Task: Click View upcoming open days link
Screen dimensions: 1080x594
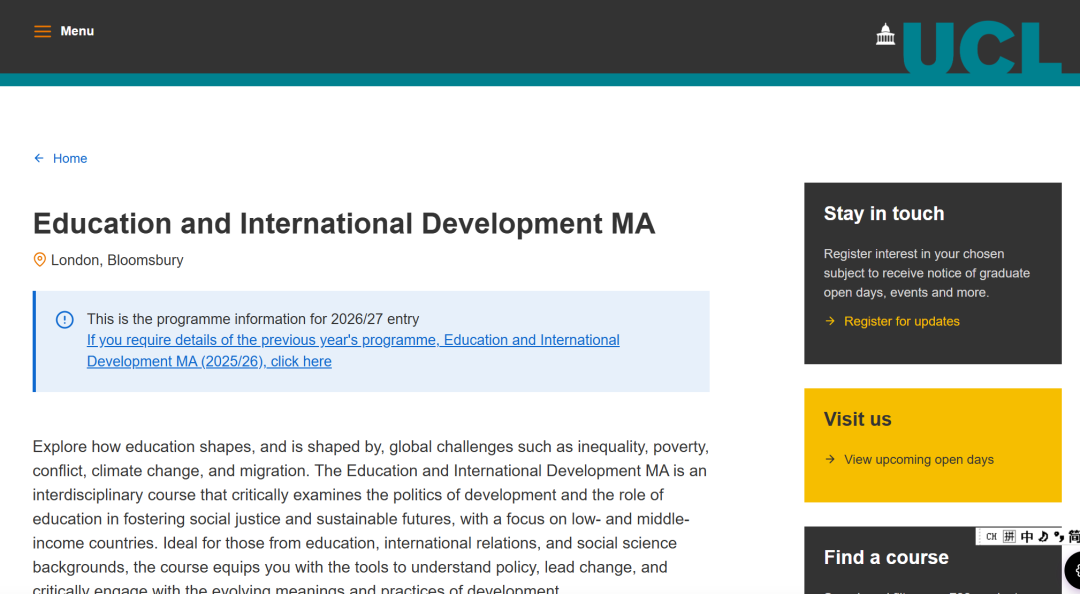Action: [x=918, y=460]
